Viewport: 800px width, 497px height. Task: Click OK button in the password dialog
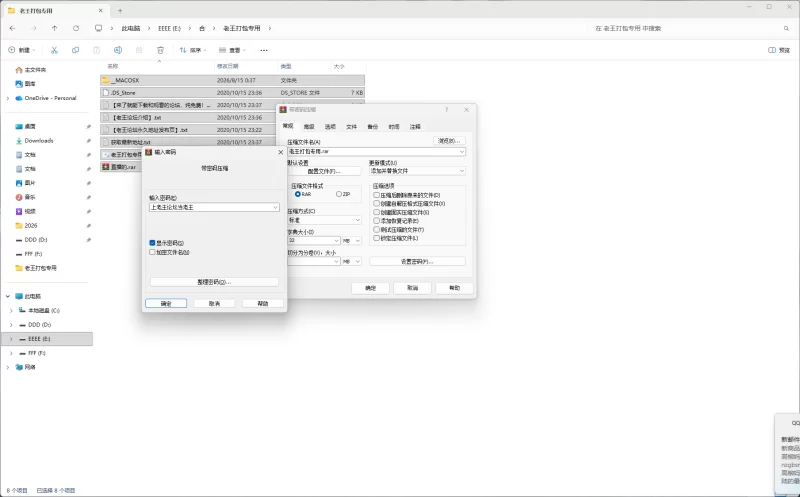click(166, 303)
